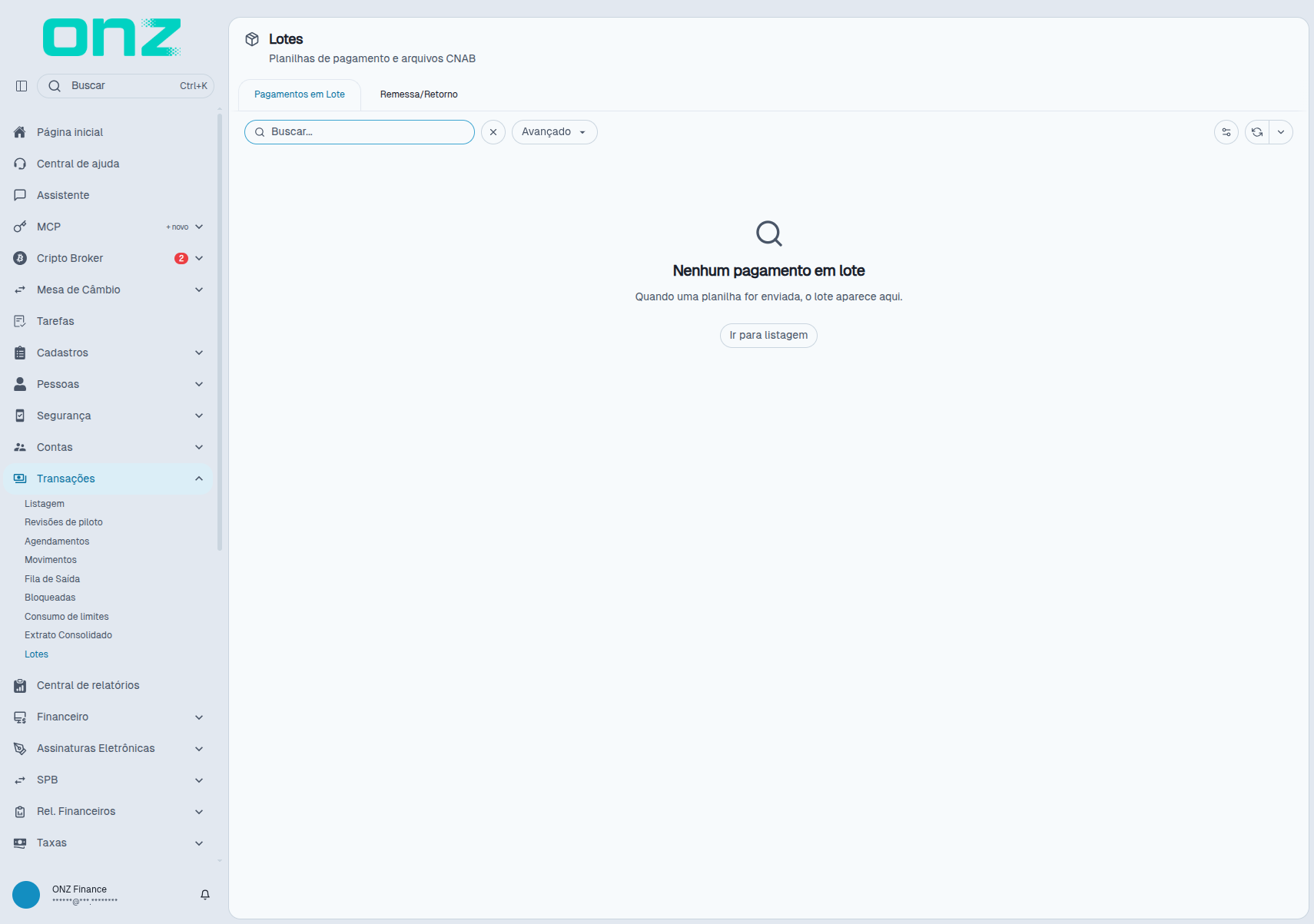The image size is (1314, 924).
Task: Open Revisões de piloto link
Action: click(64, 522)
